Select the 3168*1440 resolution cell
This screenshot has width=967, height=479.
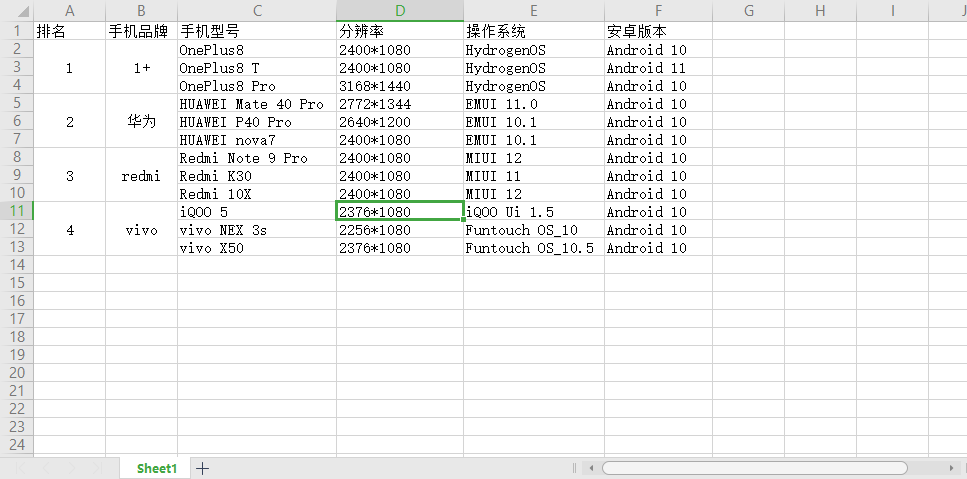coord(400,85)
